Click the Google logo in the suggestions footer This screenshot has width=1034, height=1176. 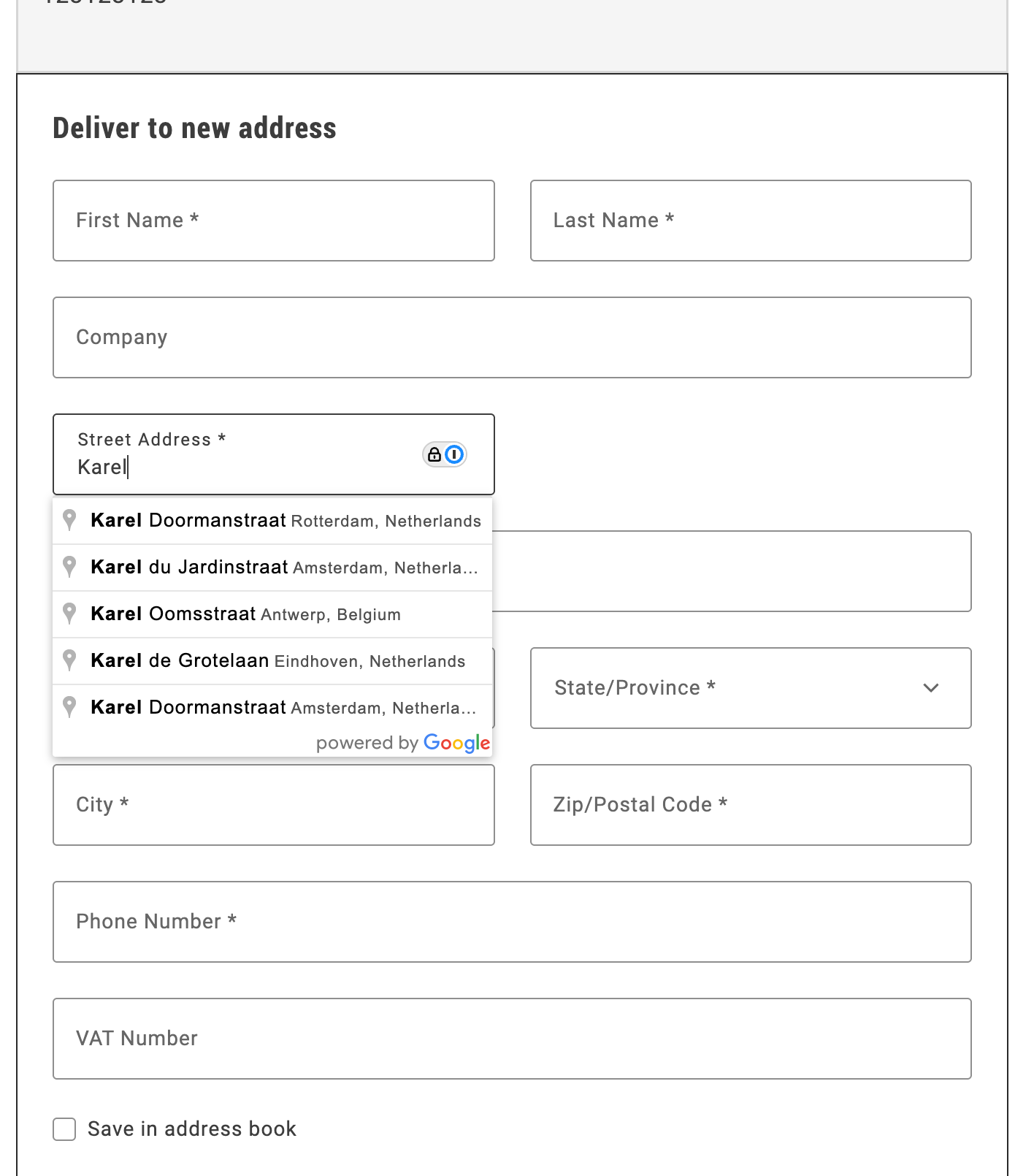click(x=456, y=743)
